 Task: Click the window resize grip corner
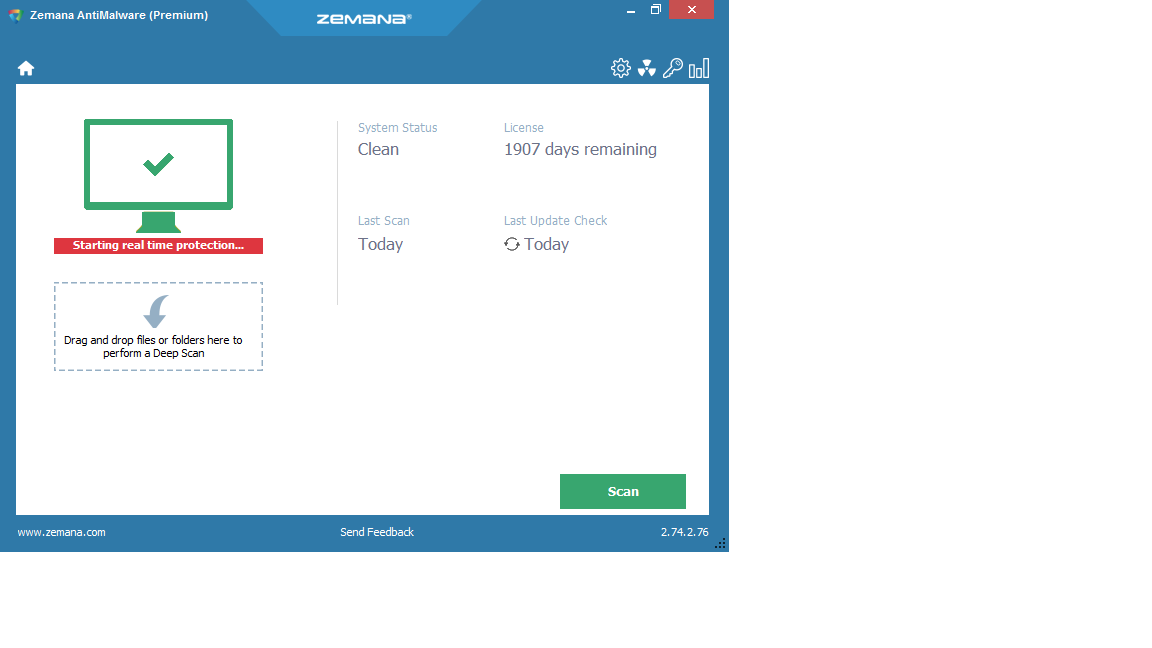click(720, 543)
